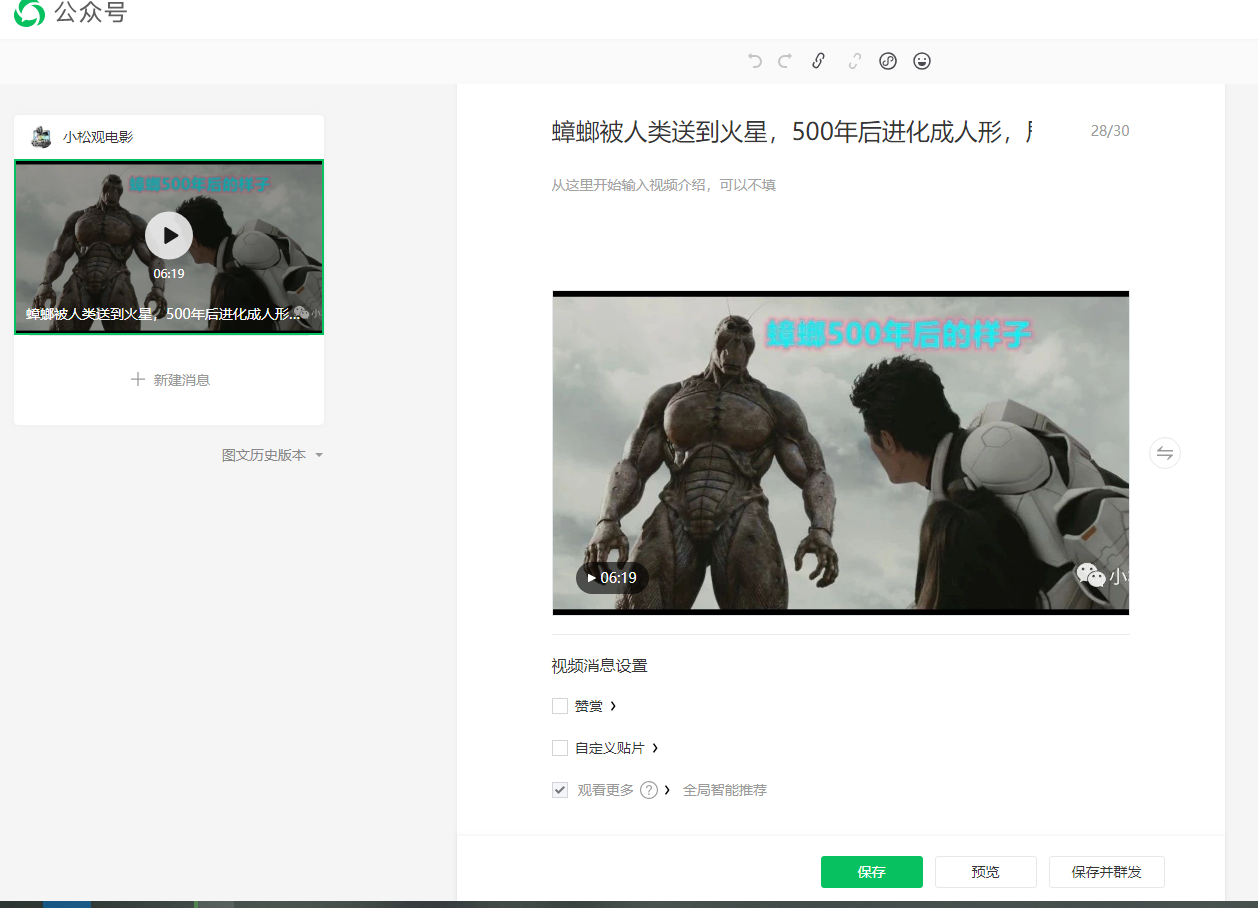This screenshot has width=1258, height=908.
Task: Select the main video preview image
Action: pyautogui.click(x=841, y=453)
